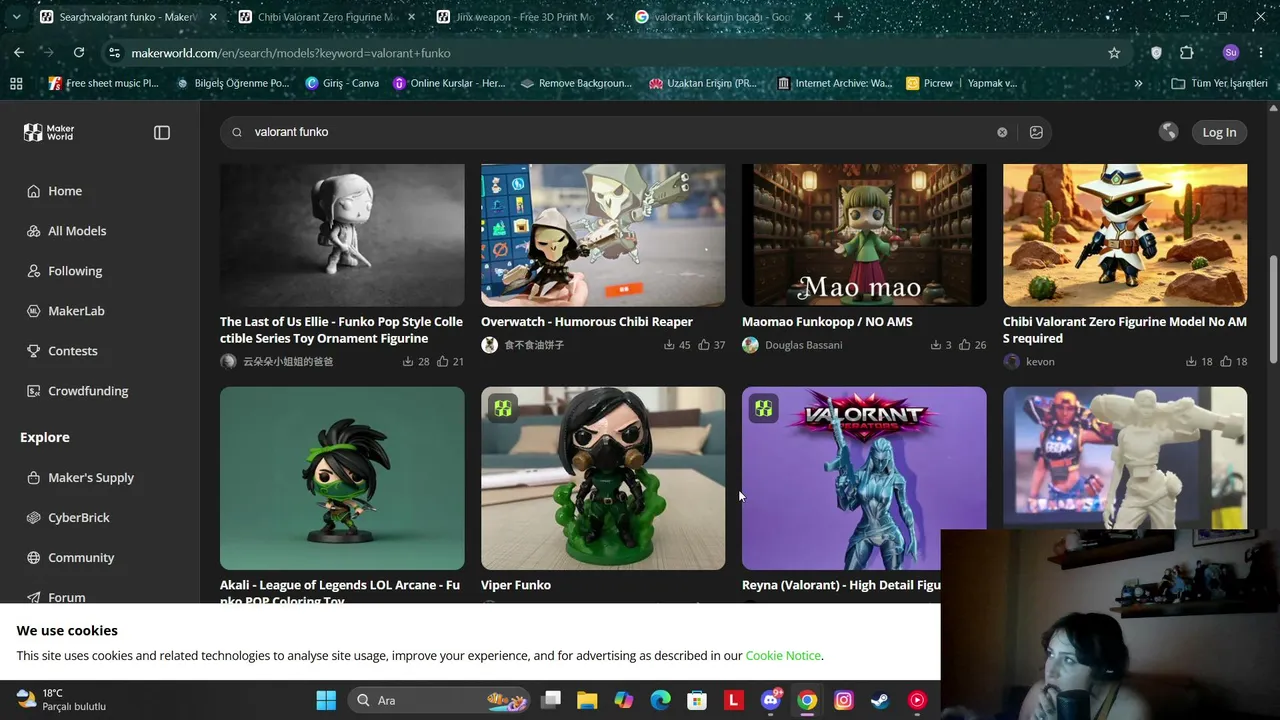Open Steam from the taskbar
Viewport: 1280px width, 720px height.
coord(880,700)
